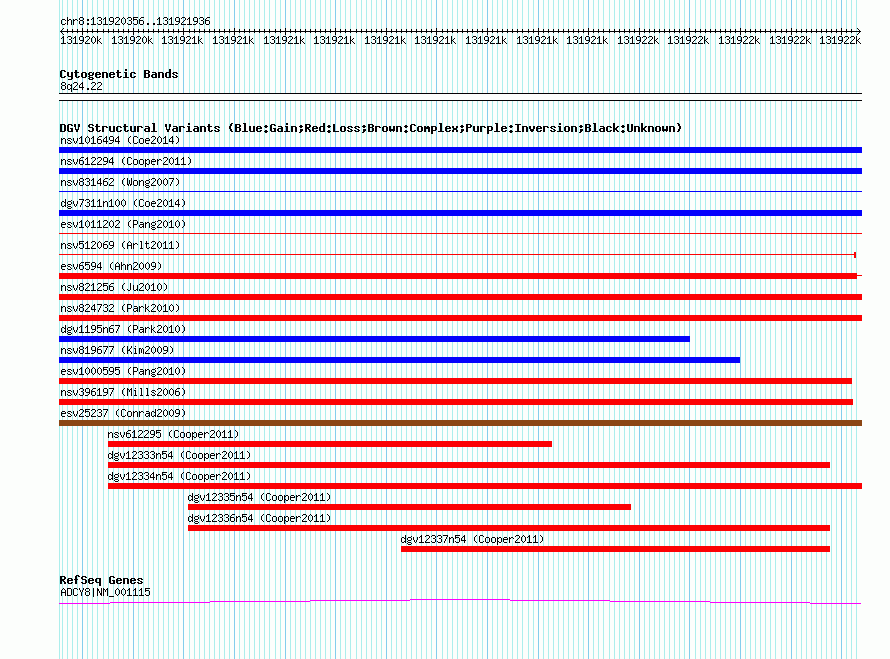Click the esv1000595 red loss bar

point(456,381)
